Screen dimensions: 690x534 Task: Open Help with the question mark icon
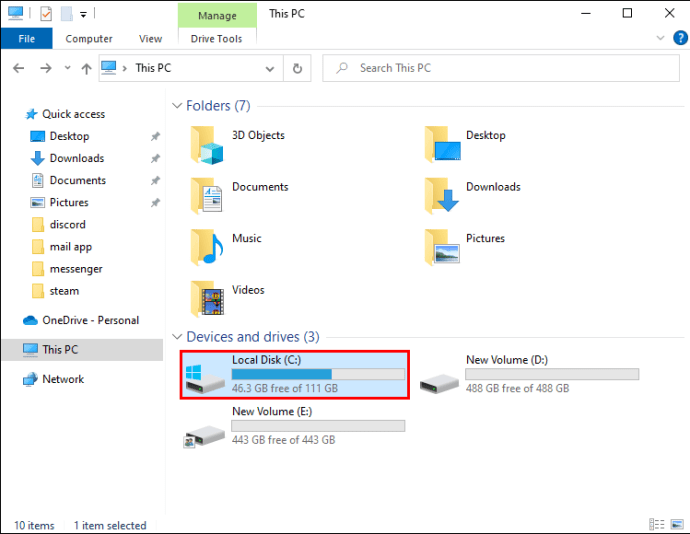(680, 38)
